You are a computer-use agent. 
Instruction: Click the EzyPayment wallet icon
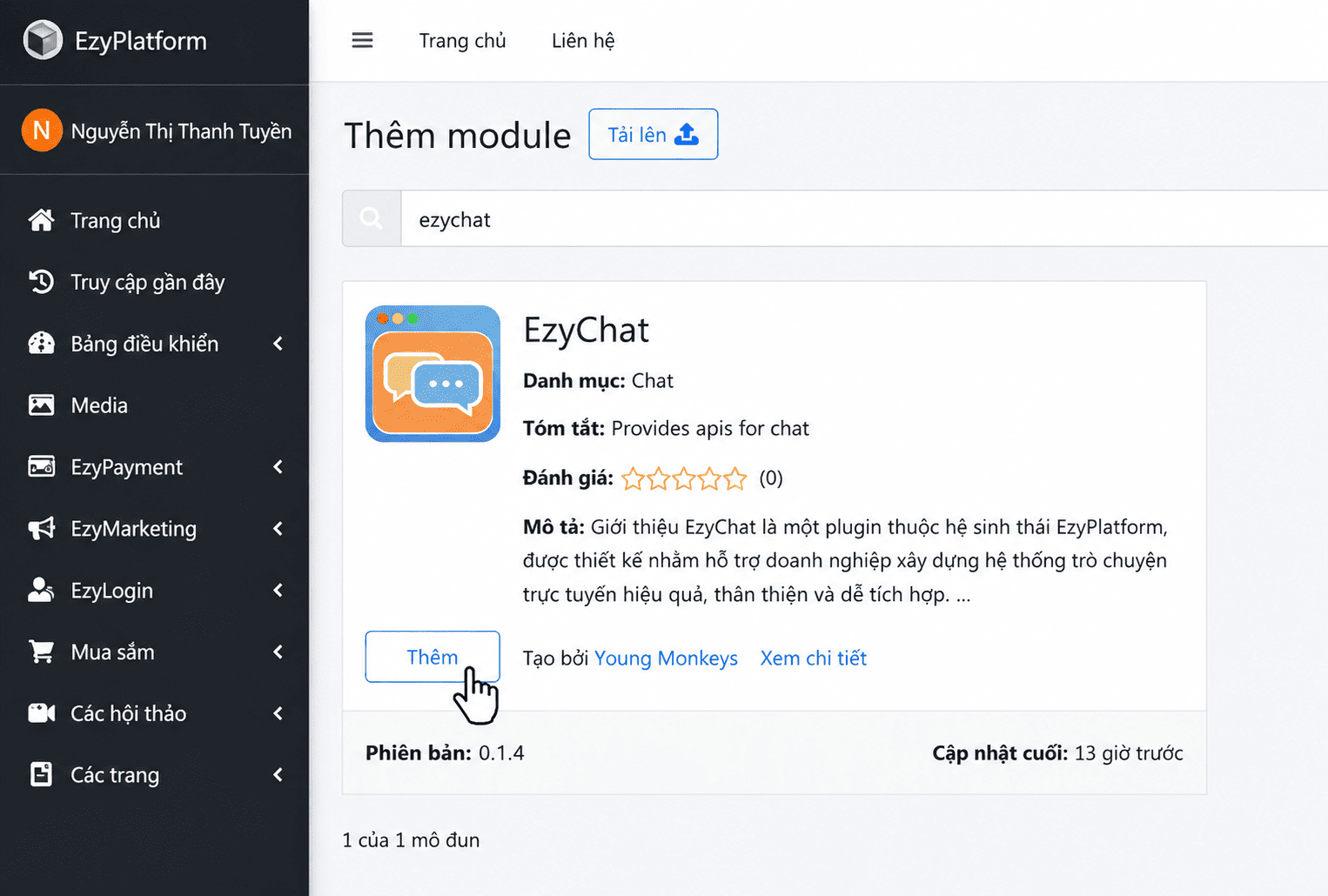[x=41, y=467]
